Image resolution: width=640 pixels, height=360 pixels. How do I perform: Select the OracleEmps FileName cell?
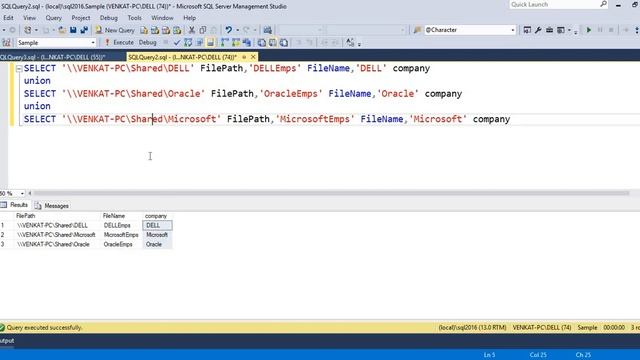[x=121, y=244]
